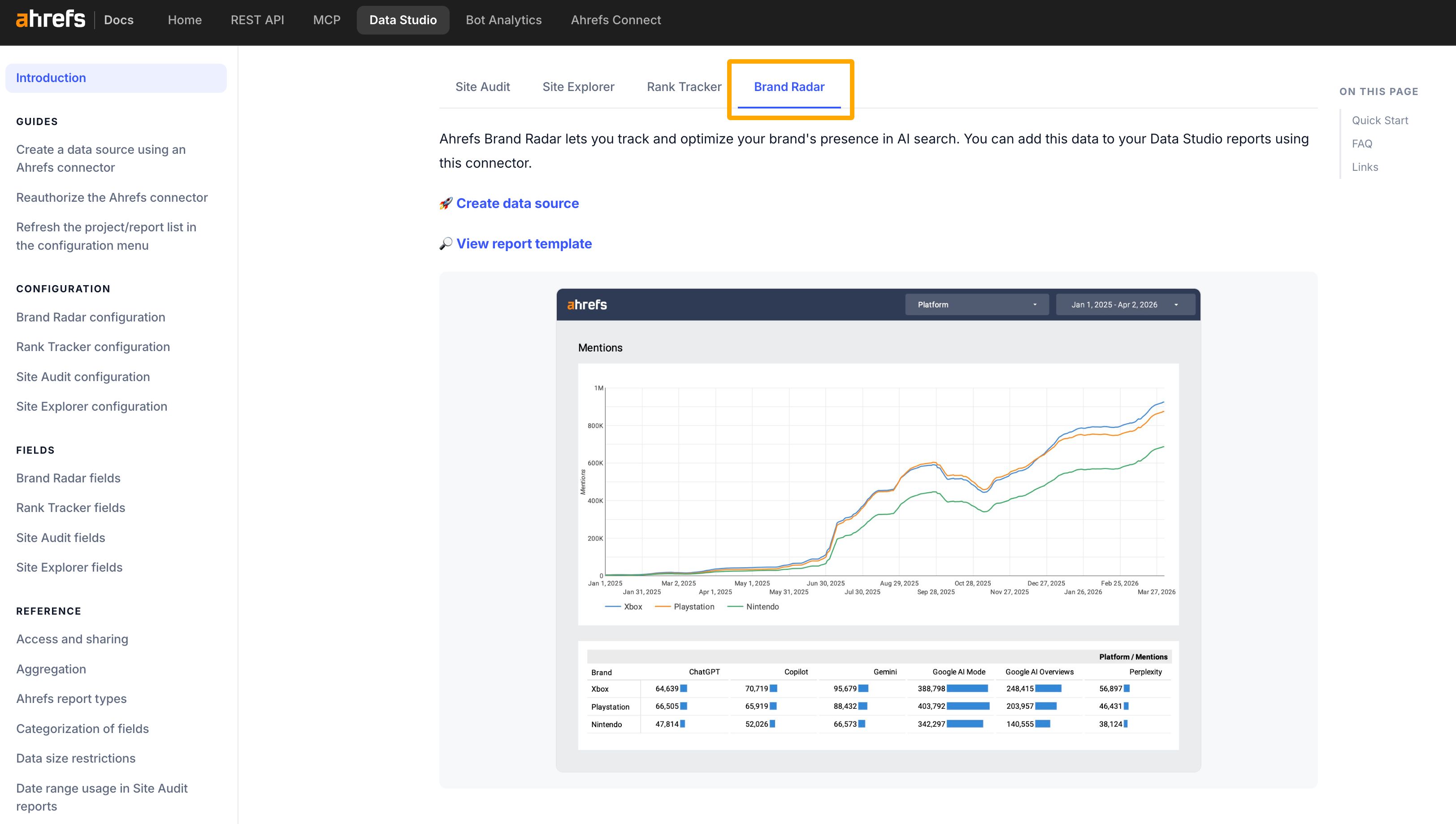Image resolution: width=1456 pixels, height=824 pixels.
Task: Open Site Explorer fields page
Action: [69, 568]
